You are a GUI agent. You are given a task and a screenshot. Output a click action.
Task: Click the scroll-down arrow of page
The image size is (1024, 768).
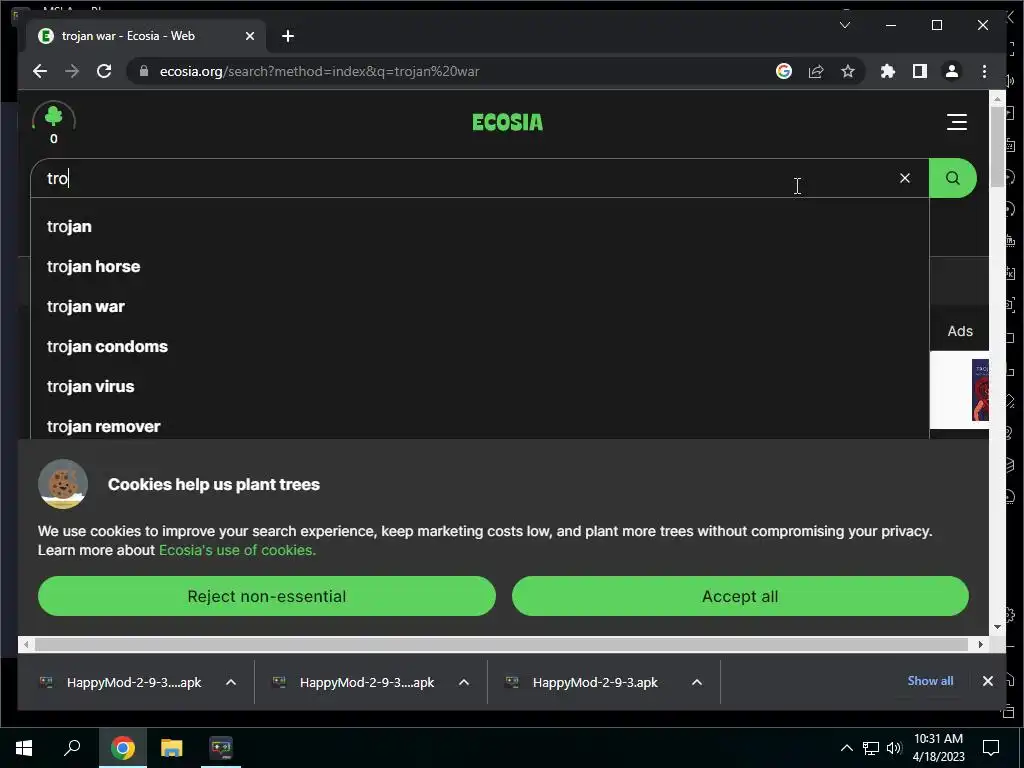997,627
